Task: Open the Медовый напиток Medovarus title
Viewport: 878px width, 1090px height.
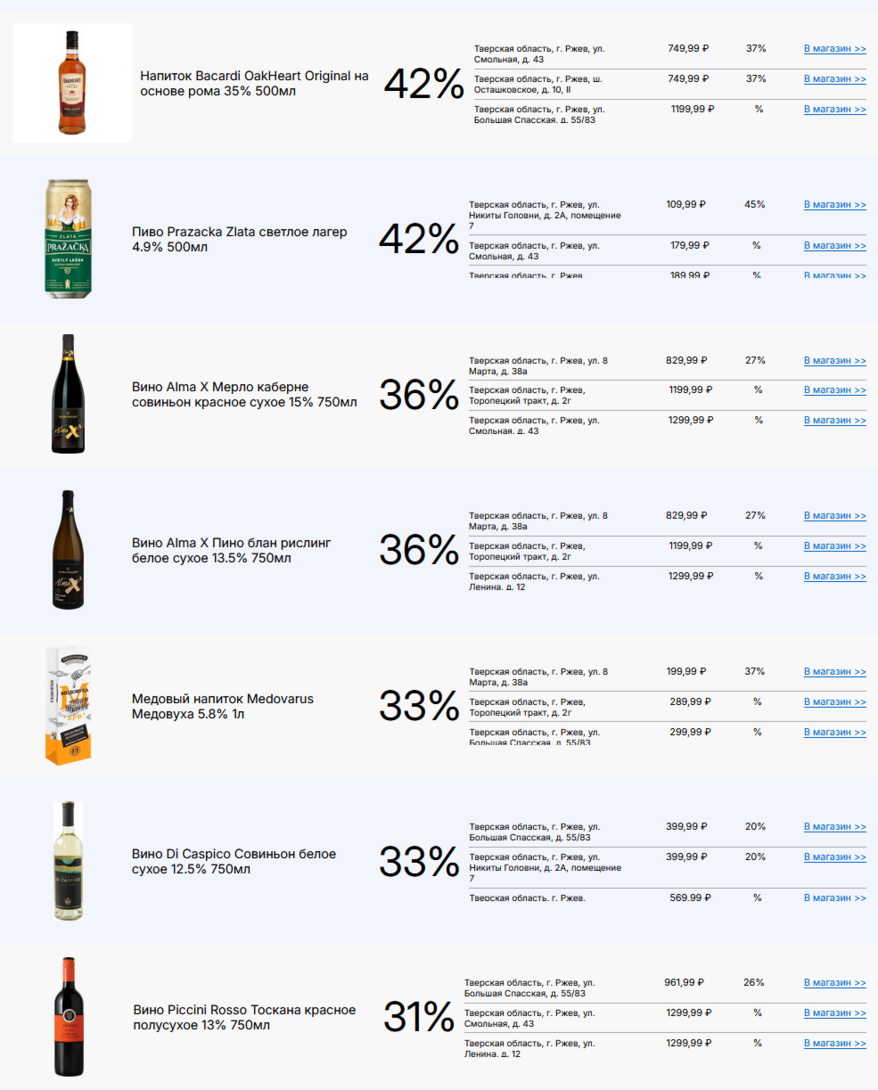Action: (222, 706)
